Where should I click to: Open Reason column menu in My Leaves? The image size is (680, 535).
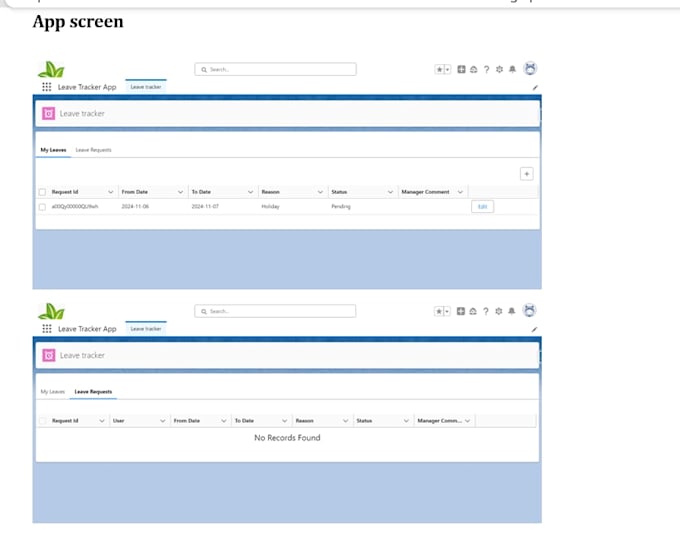320,192
